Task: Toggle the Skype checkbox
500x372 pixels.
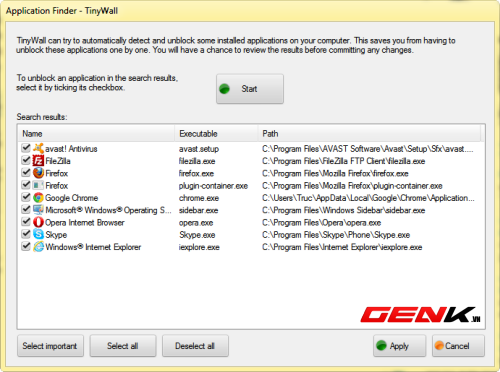Action: click(x=26, y=234)
